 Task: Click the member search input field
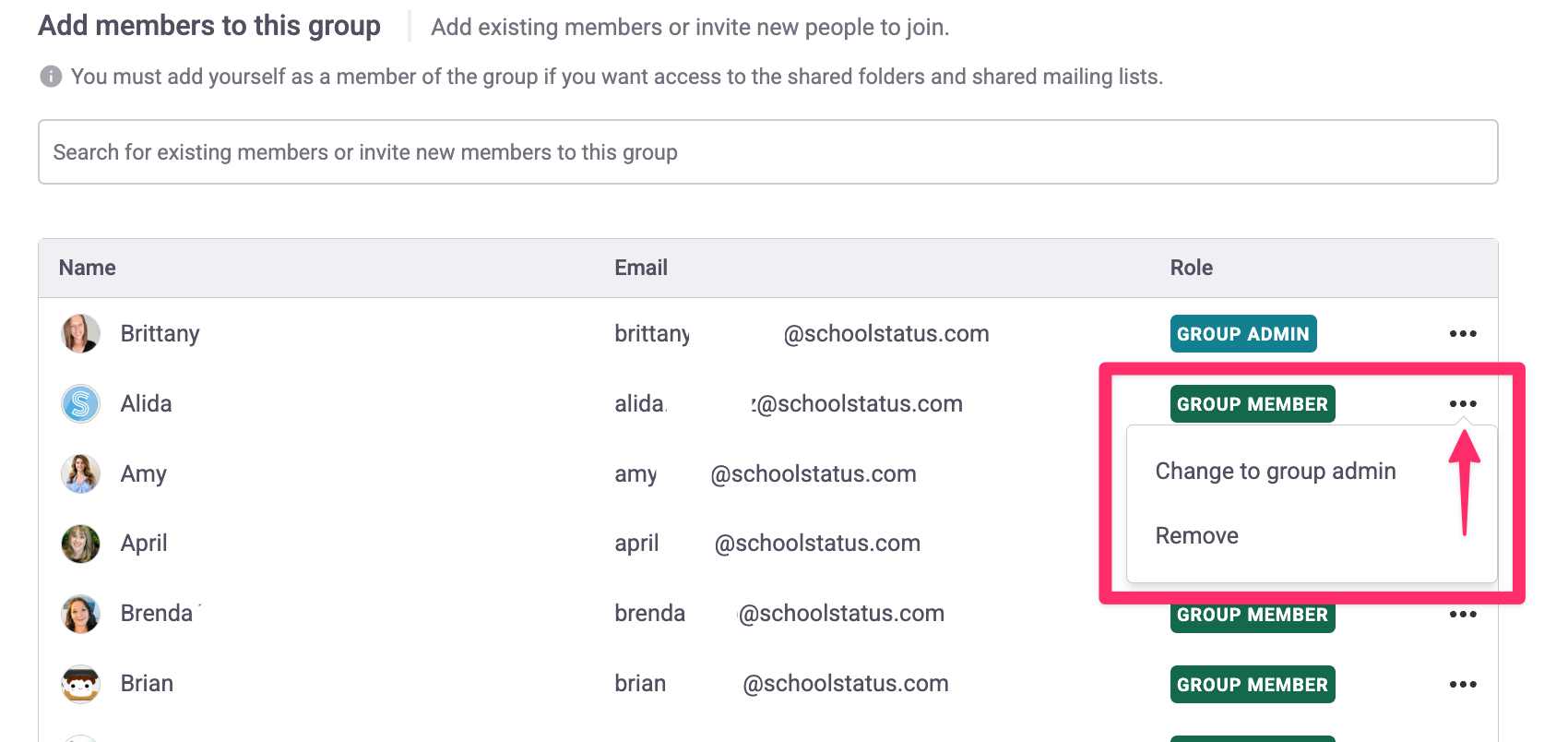[767, 152]
